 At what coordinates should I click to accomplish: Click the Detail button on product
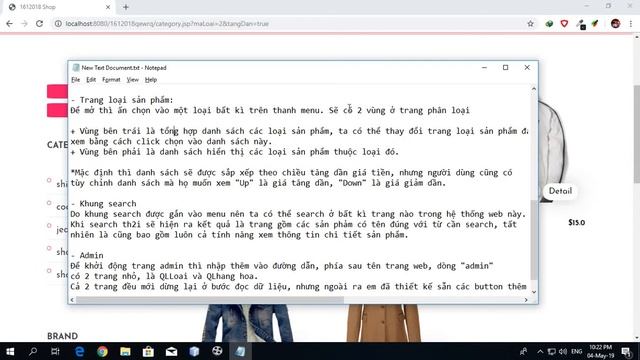[560, 191]
